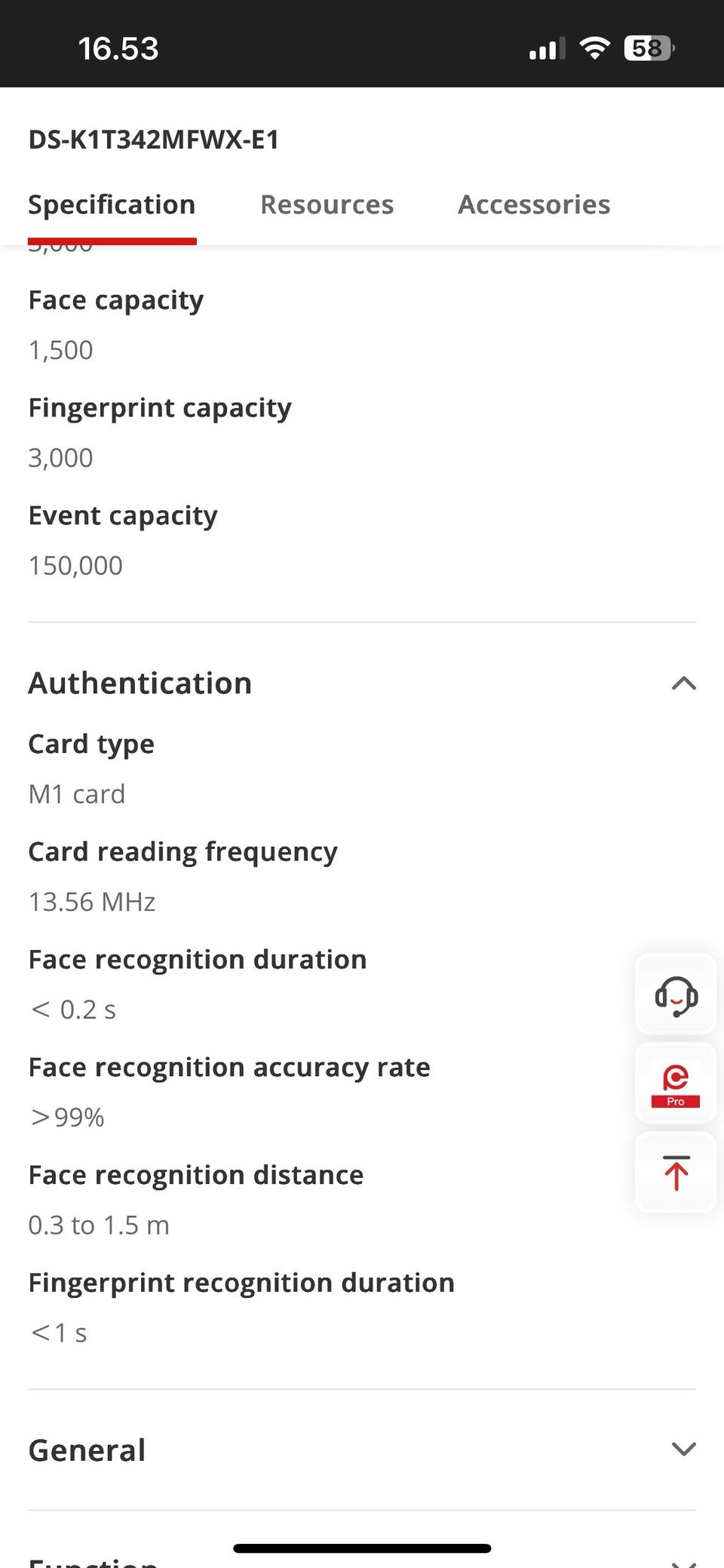Tap the cellular signal bars icon
Image resolution: width=724 pixels, height=1568 pixels.
[x=547, y=50]
